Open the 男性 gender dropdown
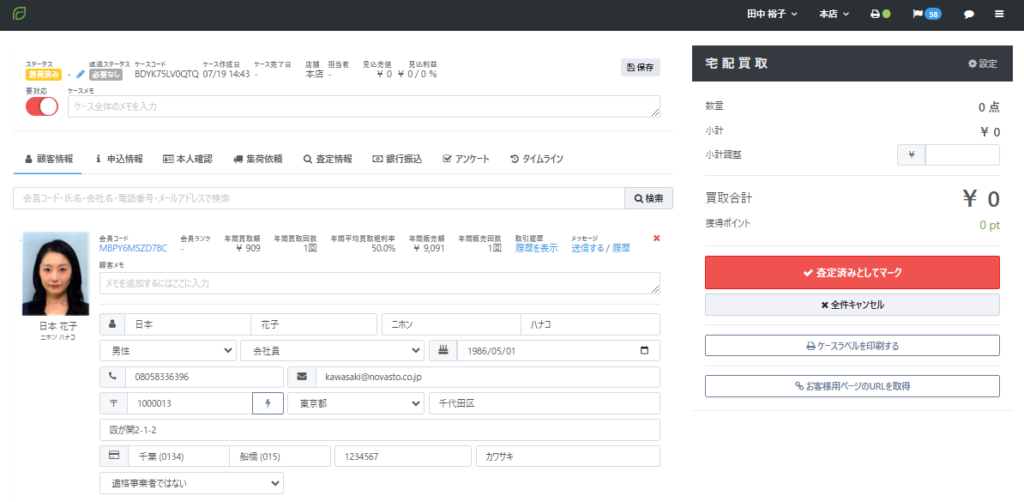1024x502 pixels. [168, 351]
